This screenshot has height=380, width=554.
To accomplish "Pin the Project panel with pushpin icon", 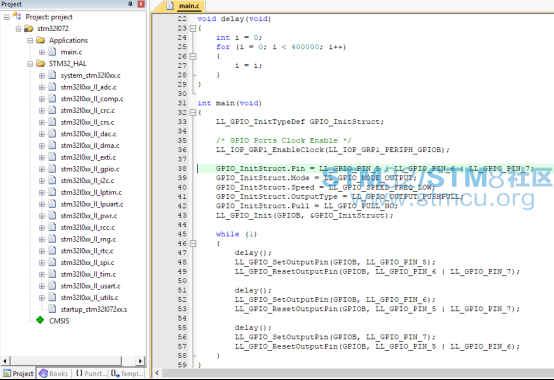I will coord(130,4).
